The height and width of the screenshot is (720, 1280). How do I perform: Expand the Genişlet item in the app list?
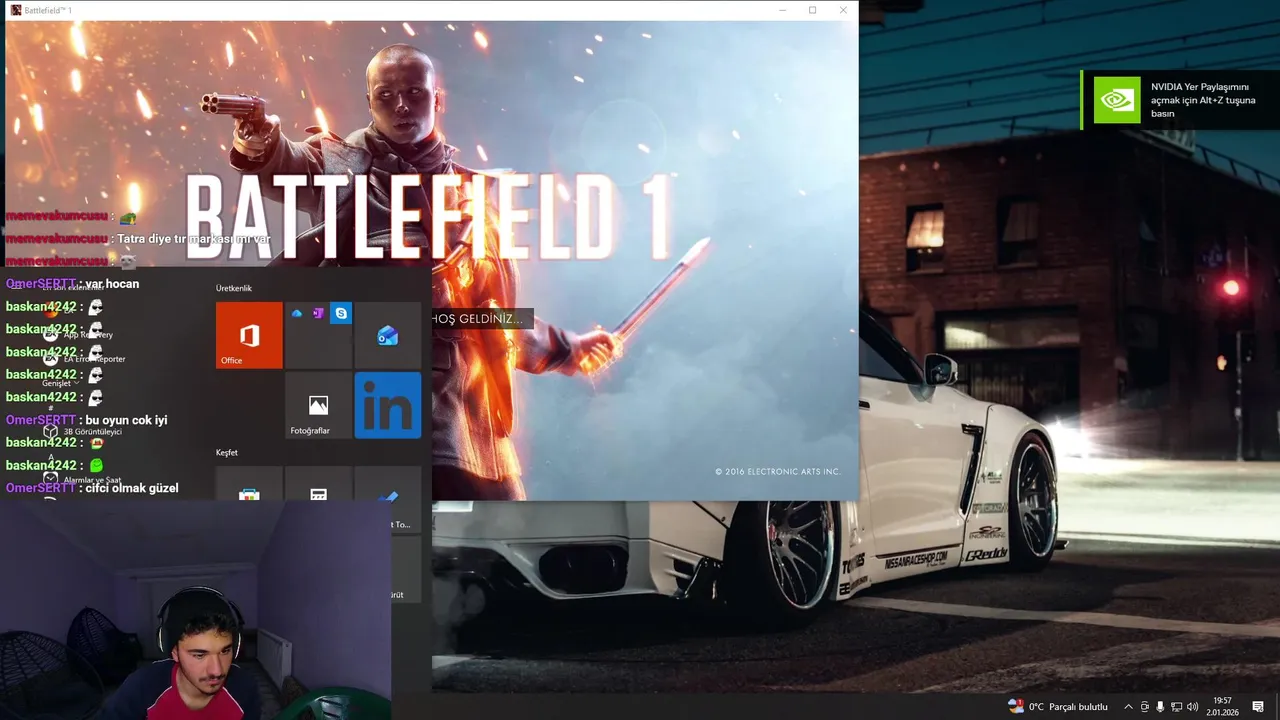tap(60, 383)
